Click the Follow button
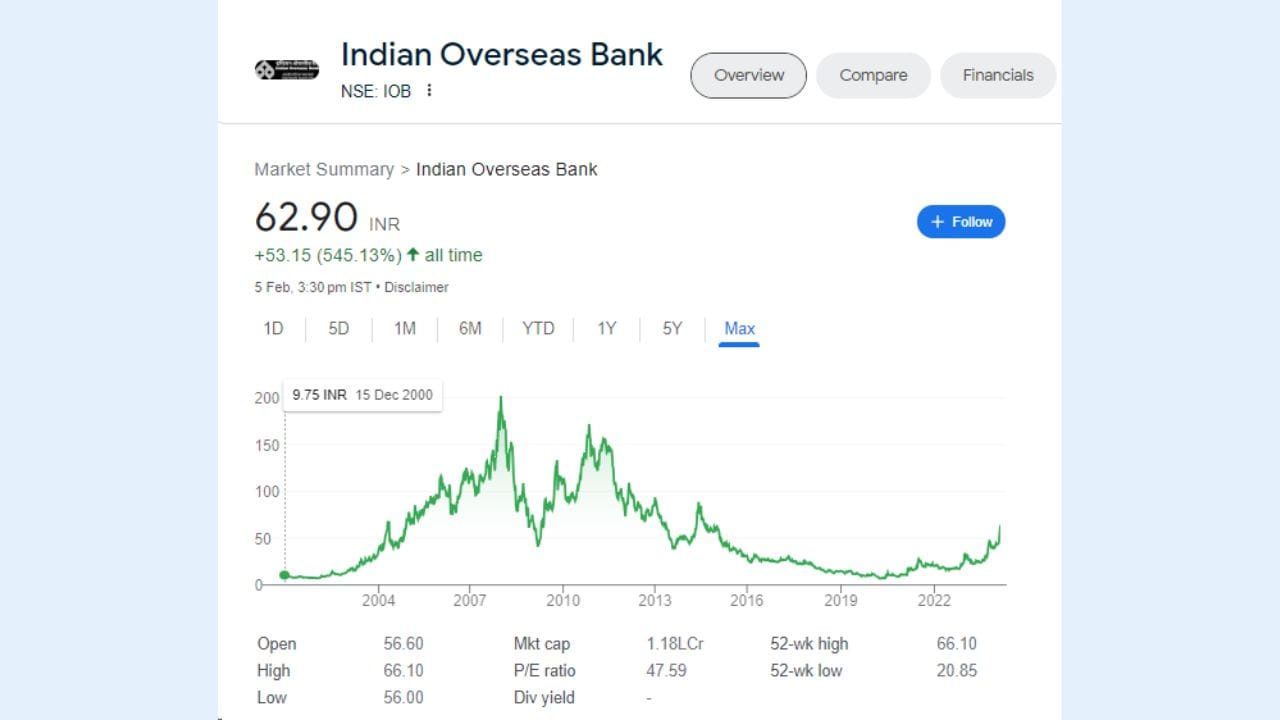1280x720 pixels. tap(960, 222)
